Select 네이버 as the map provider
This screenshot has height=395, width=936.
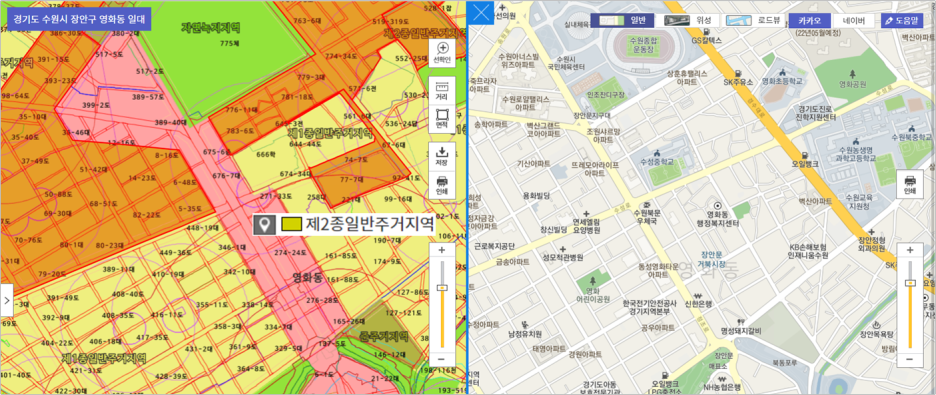pyautogui.click(x=854, y=20)
